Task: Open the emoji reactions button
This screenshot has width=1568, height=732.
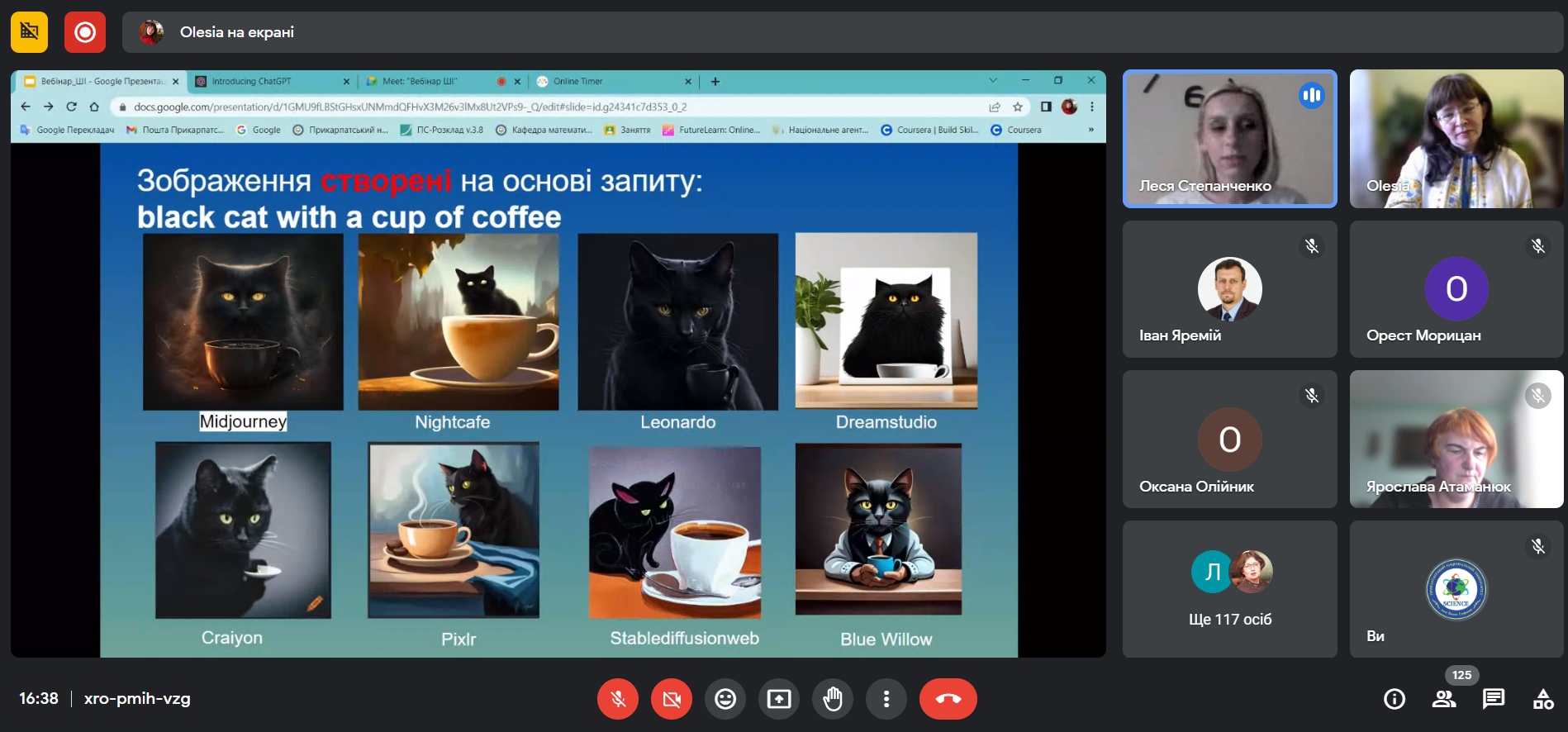Action: pos(725,699)
